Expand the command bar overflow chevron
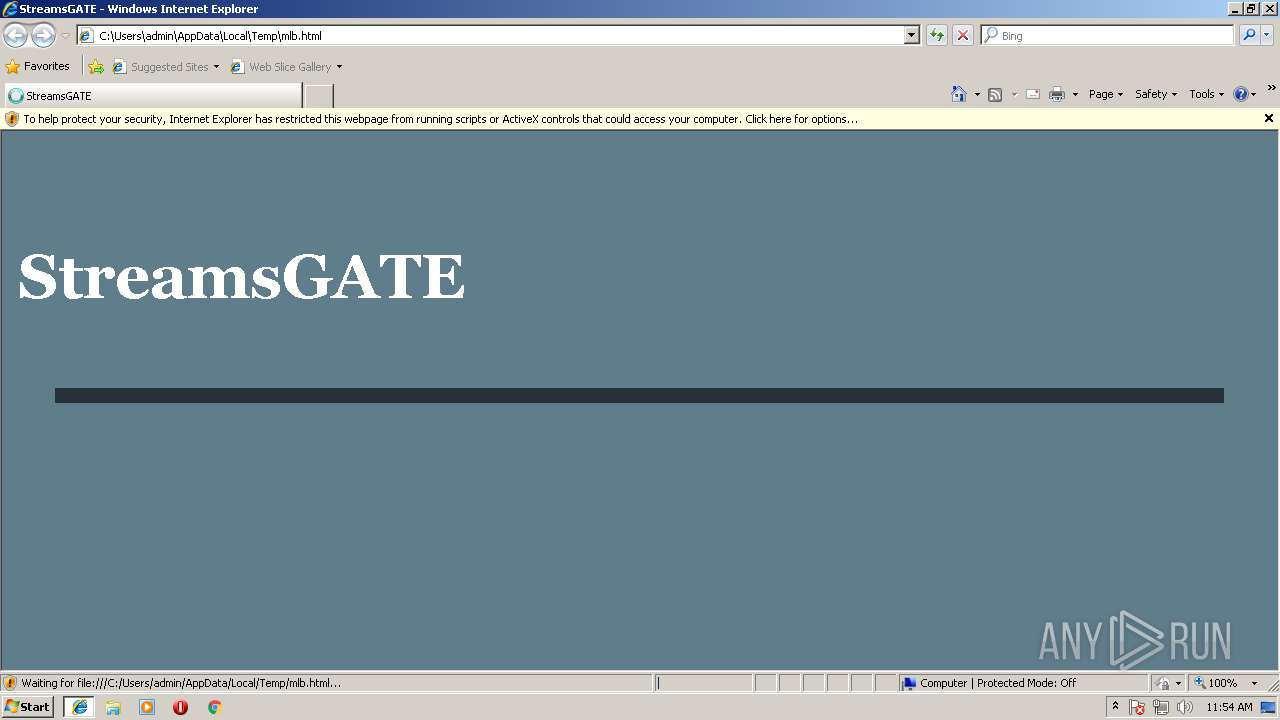 pyautogui.click(x=1272, y=88)
